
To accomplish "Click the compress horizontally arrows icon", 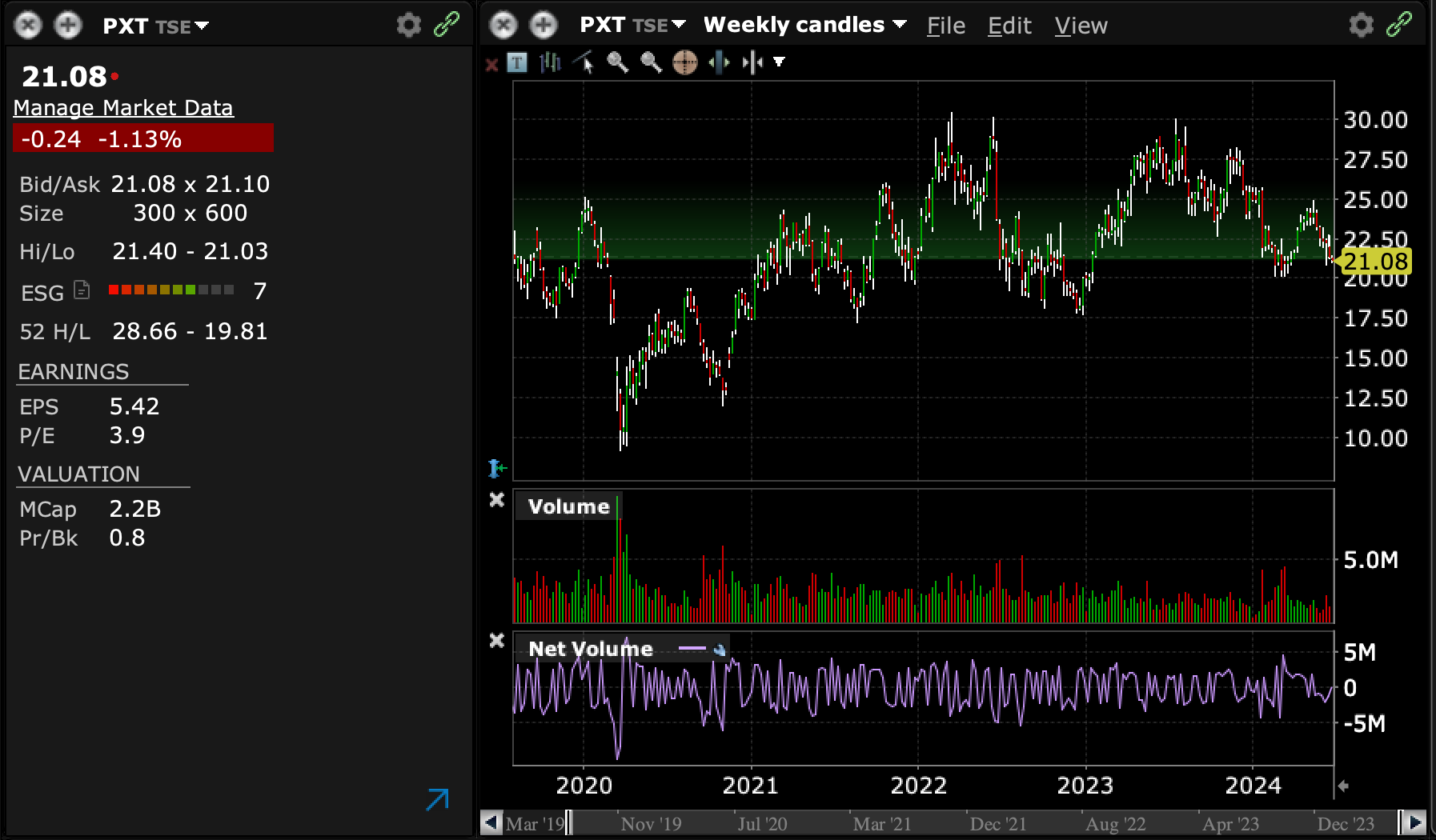I will coord(752,62).
